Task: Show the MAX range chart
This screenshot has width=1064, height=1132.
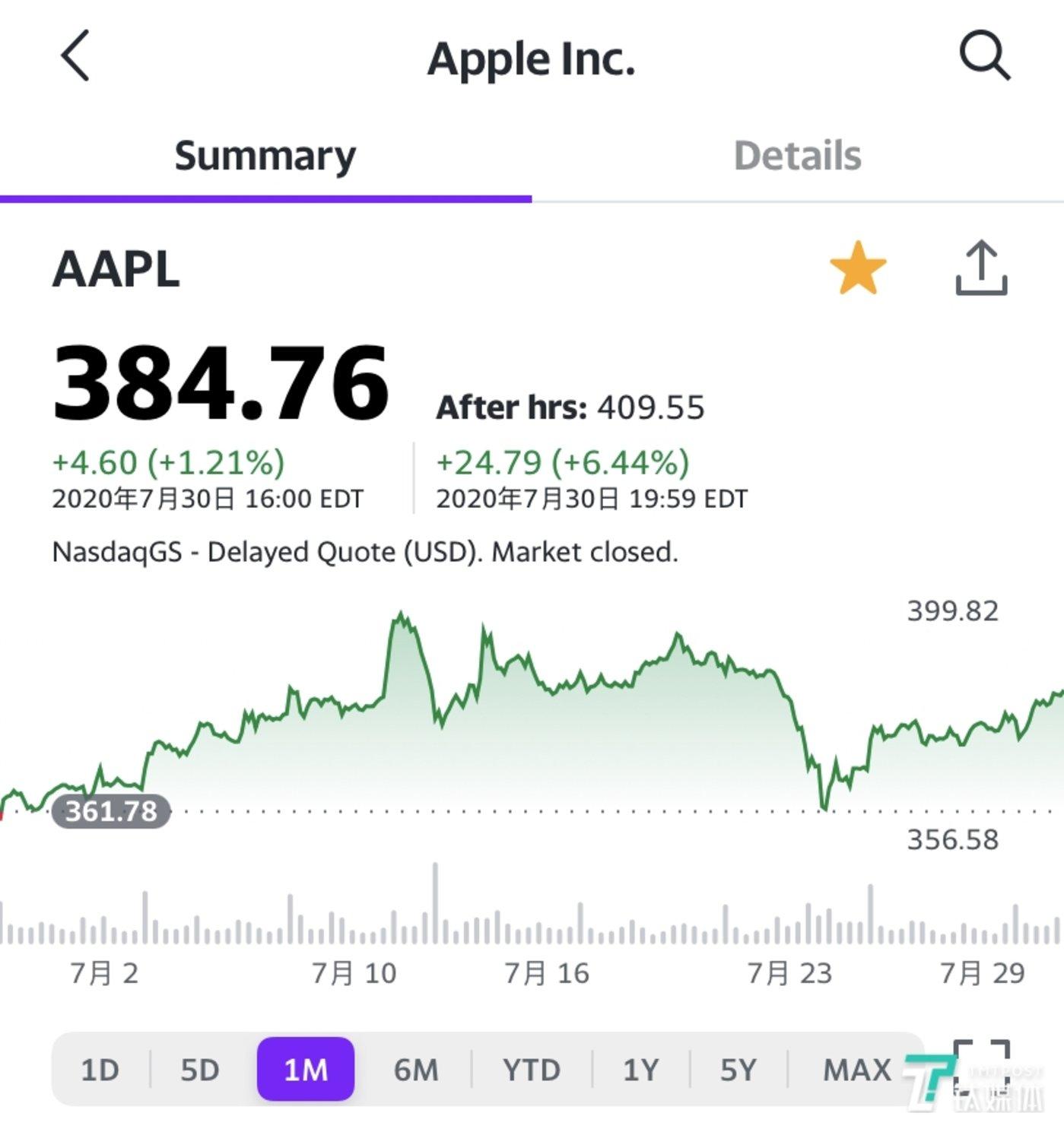Action: click(856, 1070)
